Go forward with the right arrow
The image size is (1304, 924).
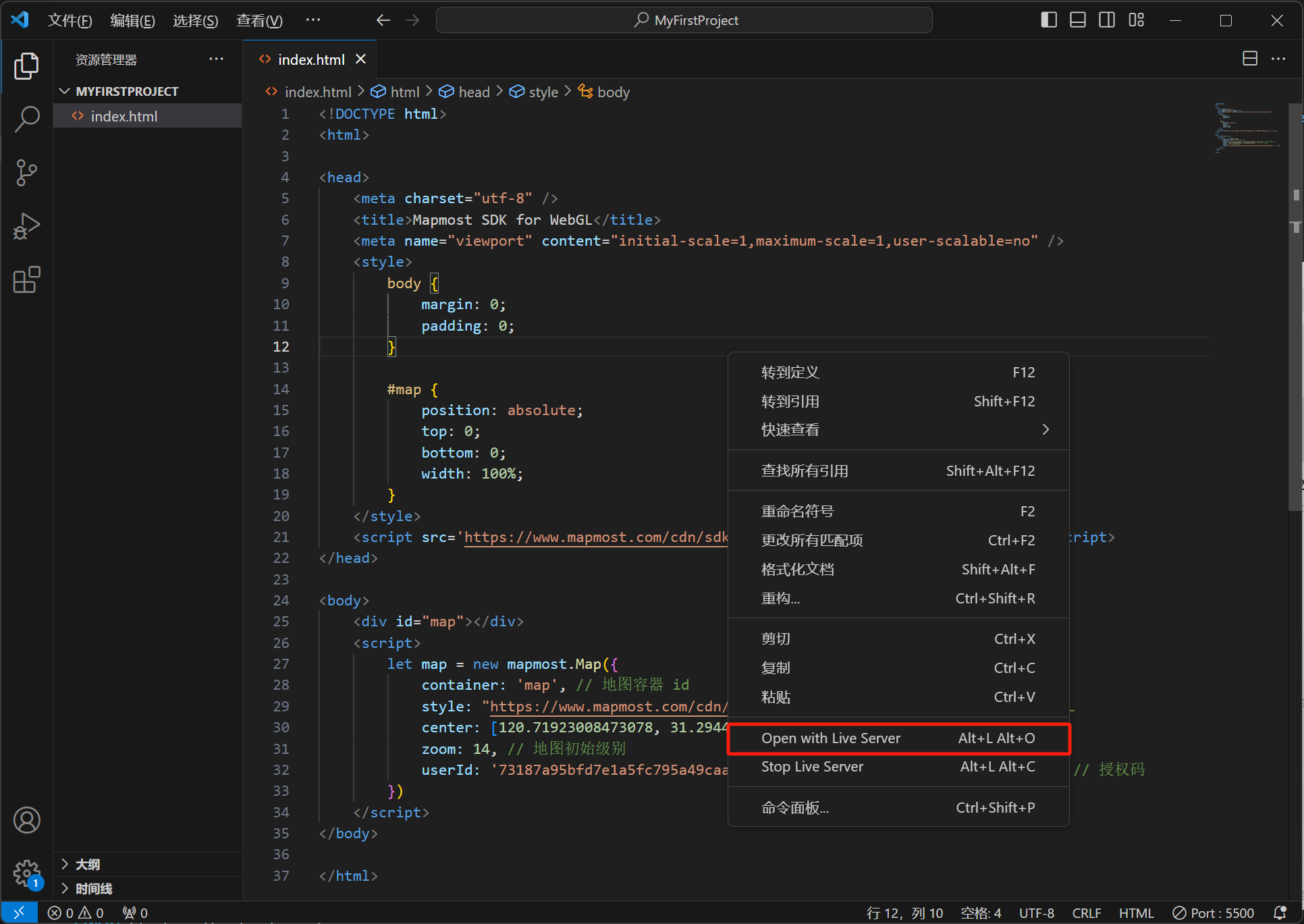[412, 20]
